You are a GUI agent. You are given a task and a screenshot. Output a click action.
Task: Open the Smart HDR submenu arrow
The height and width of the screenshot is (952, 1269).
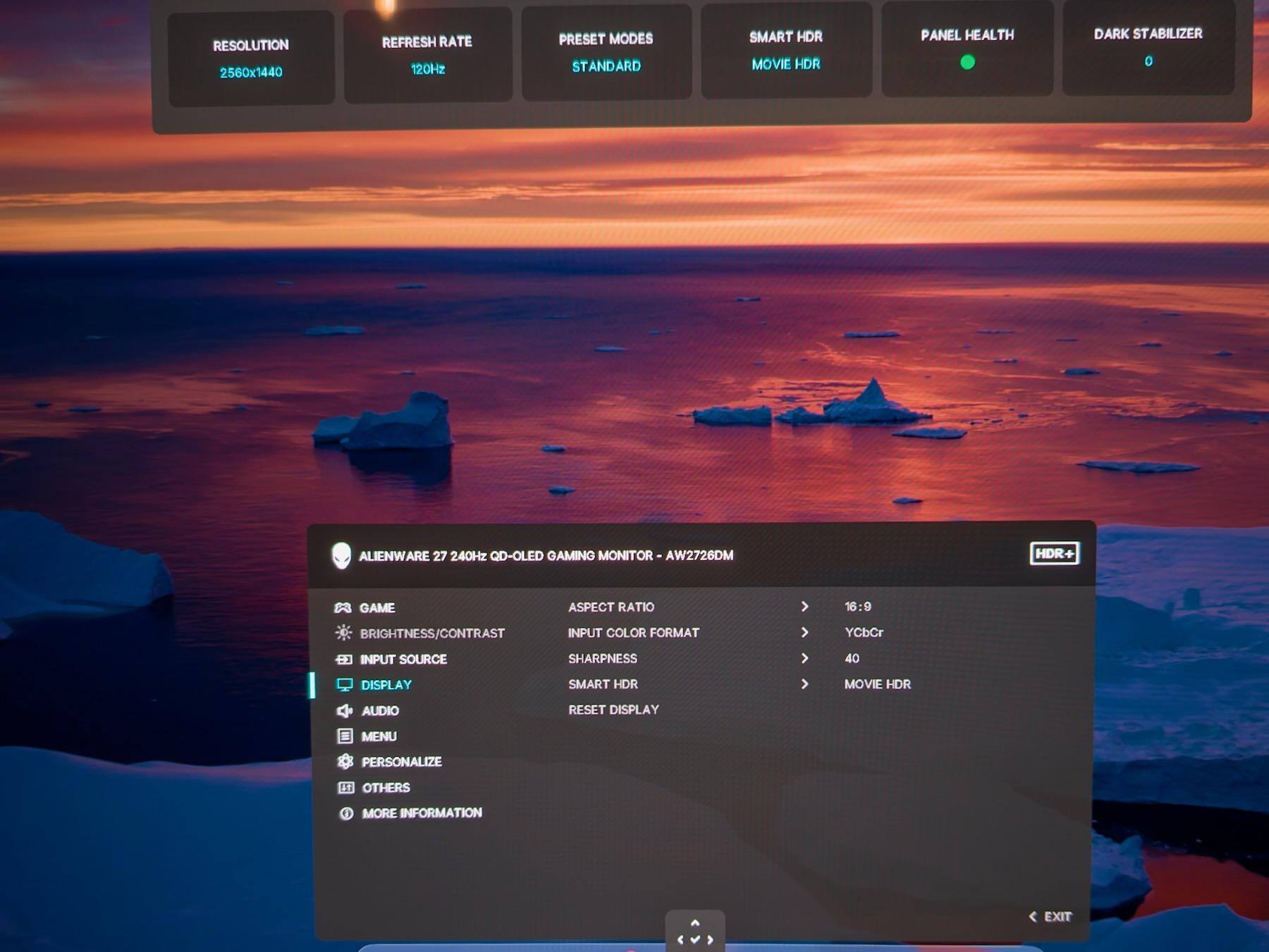[x=804, y=684]
